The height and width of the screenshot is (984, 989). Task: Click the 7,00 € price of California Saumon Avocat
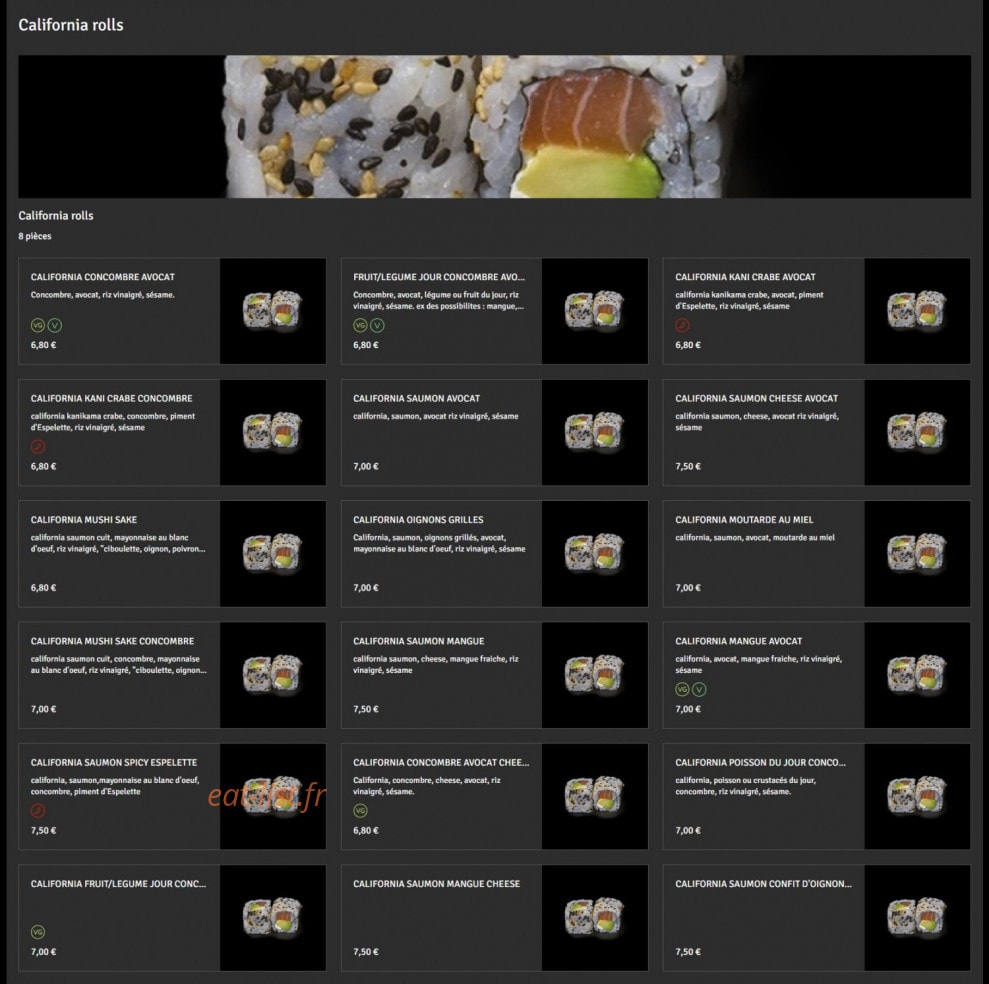366,467
